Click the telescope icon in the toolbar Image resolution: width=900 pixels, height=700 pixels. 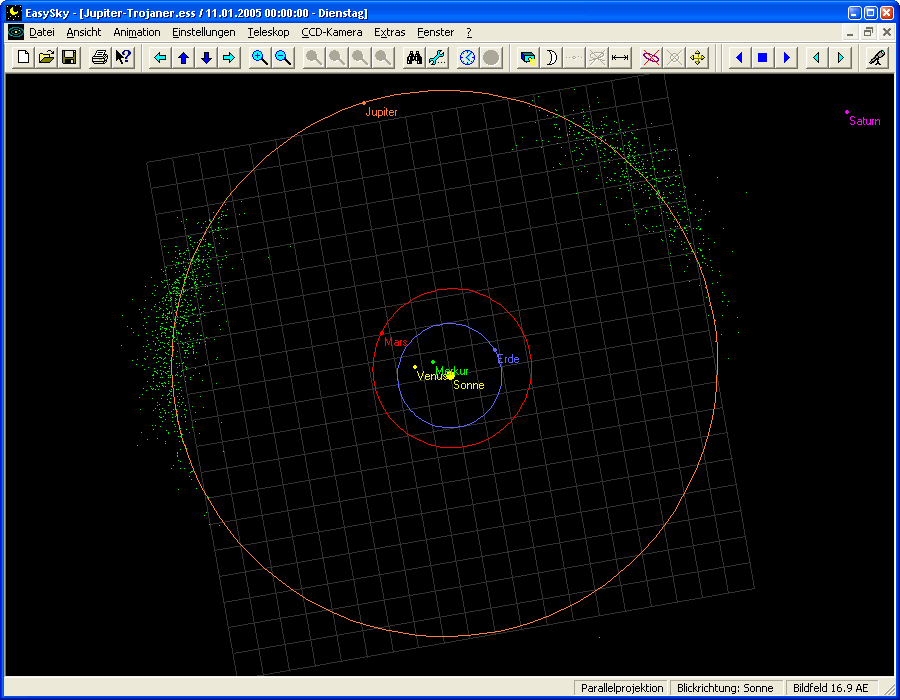[x=876, y=58]
